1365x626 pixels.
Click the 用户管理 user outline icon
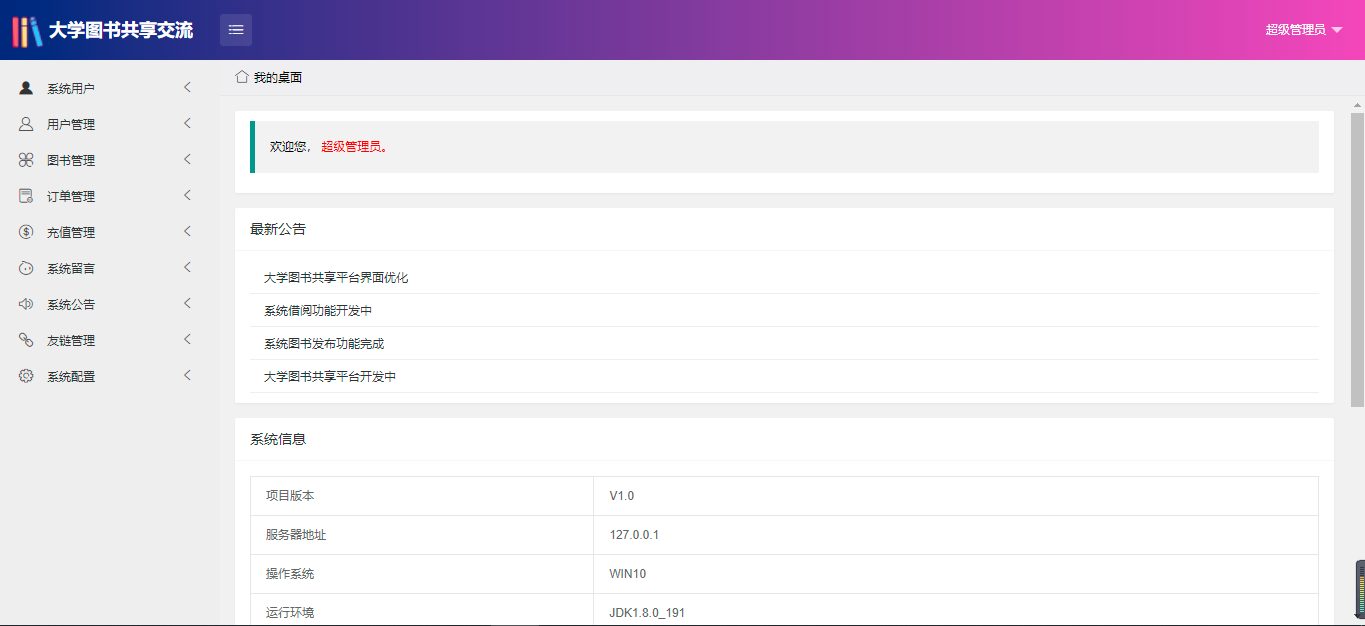[26, 124]
